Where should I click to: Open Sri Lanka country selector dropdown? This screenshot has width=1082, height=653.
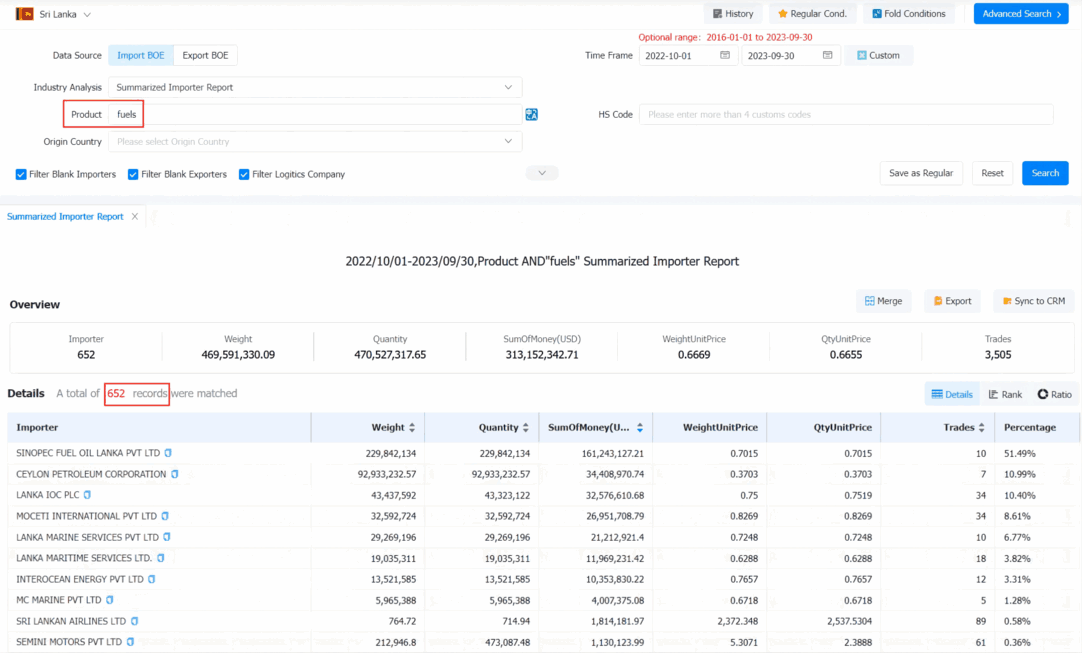pyautogui.click(x=54, y=14)
